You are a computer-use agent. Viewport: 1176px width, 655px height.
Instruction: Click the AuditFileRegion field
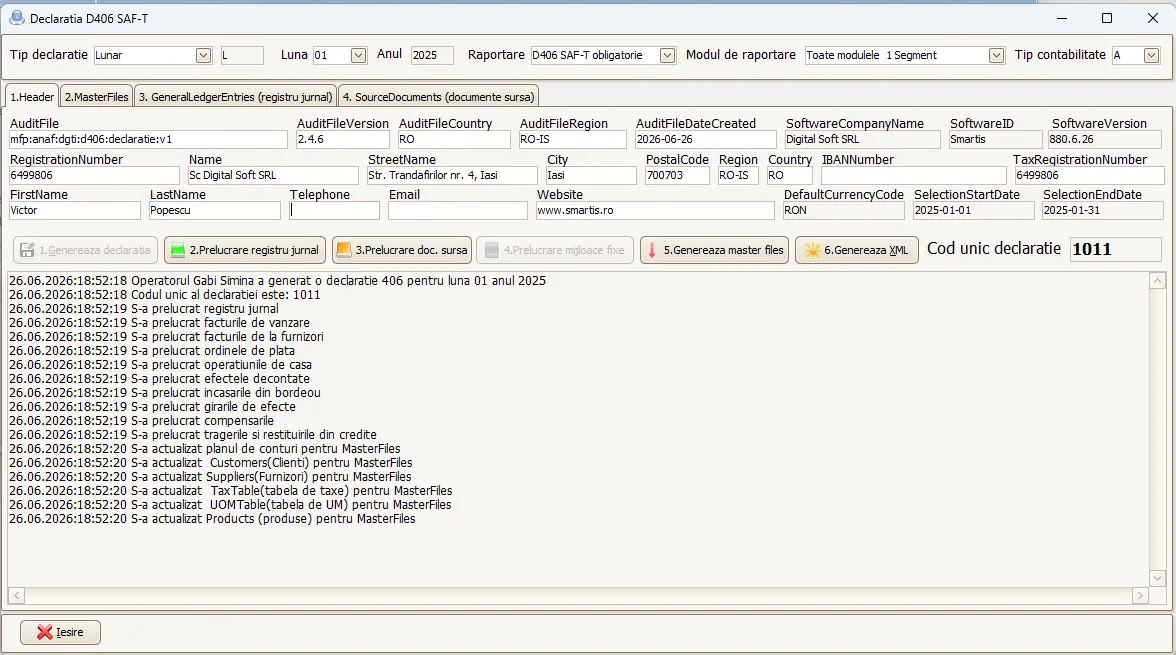pyautogui.click(x=572, y=140)
